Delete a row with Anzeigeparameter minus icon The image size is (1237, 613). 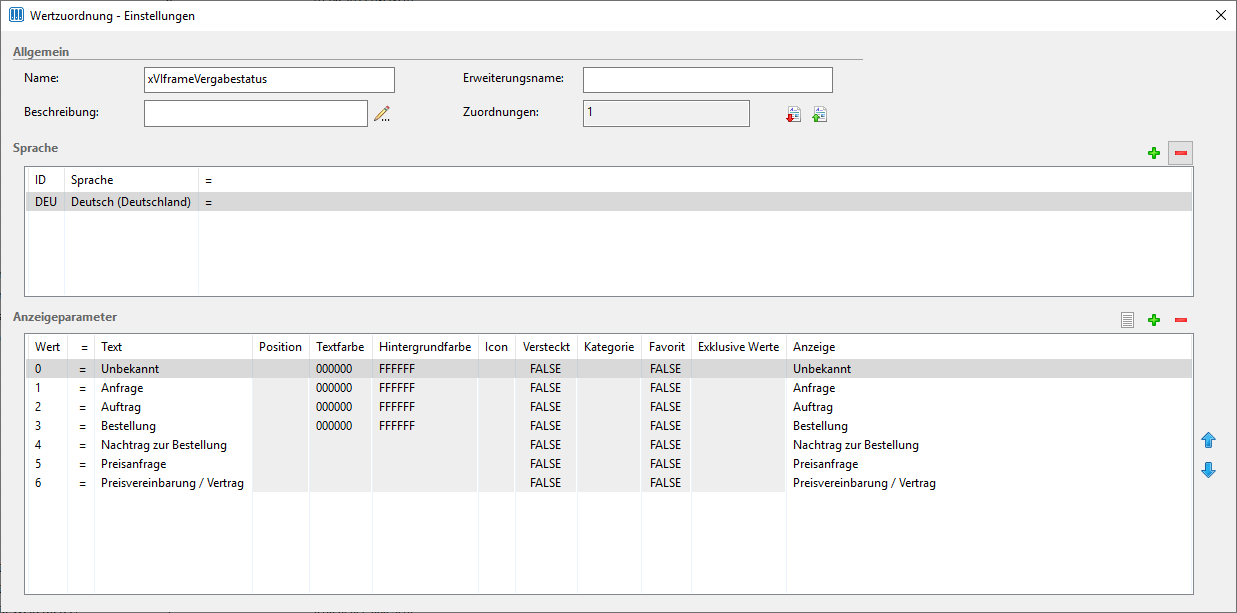[1181, 320]
